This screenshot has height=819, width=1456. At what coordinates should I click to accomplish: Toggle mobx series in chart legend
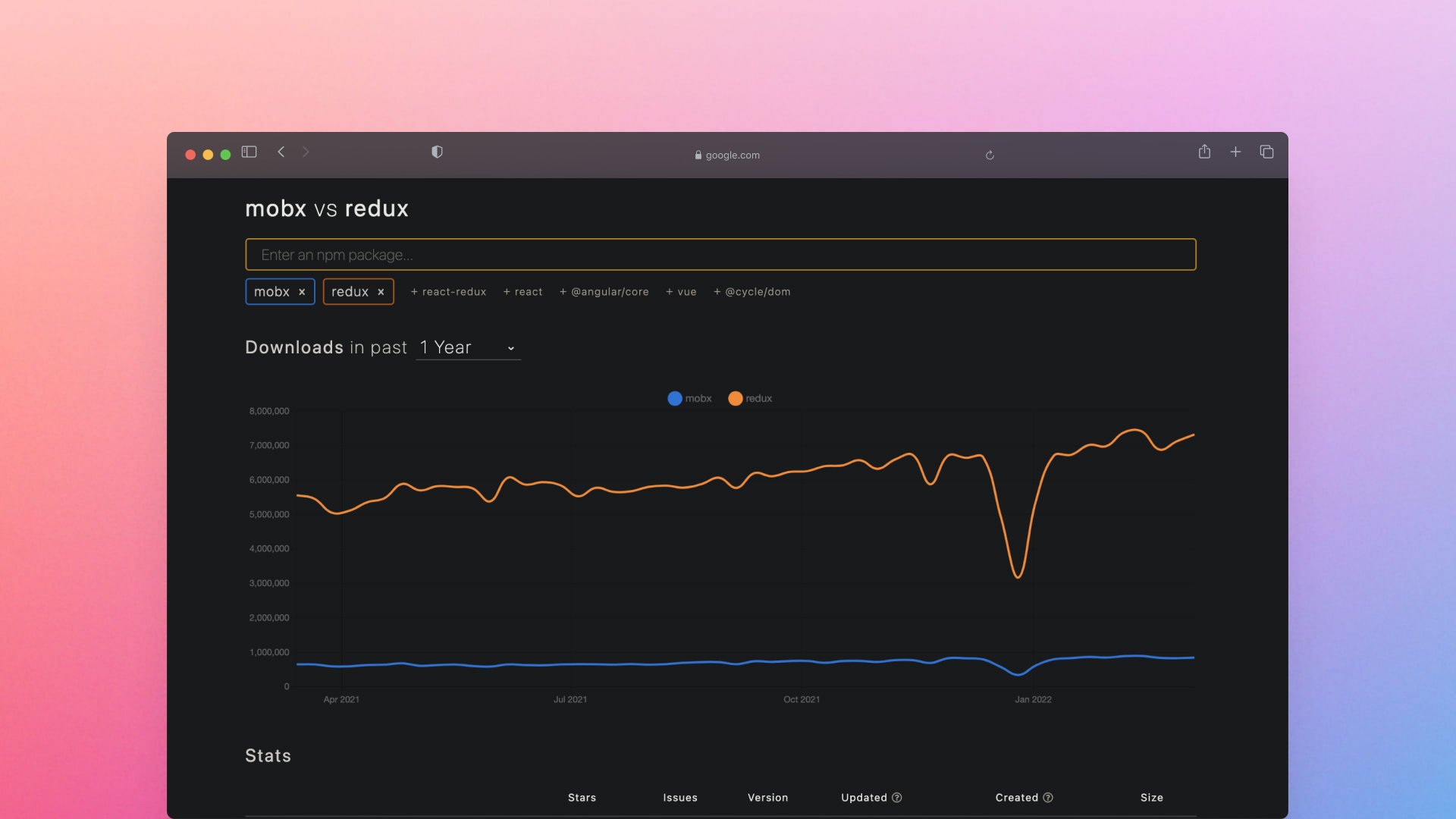pos(689,398)
